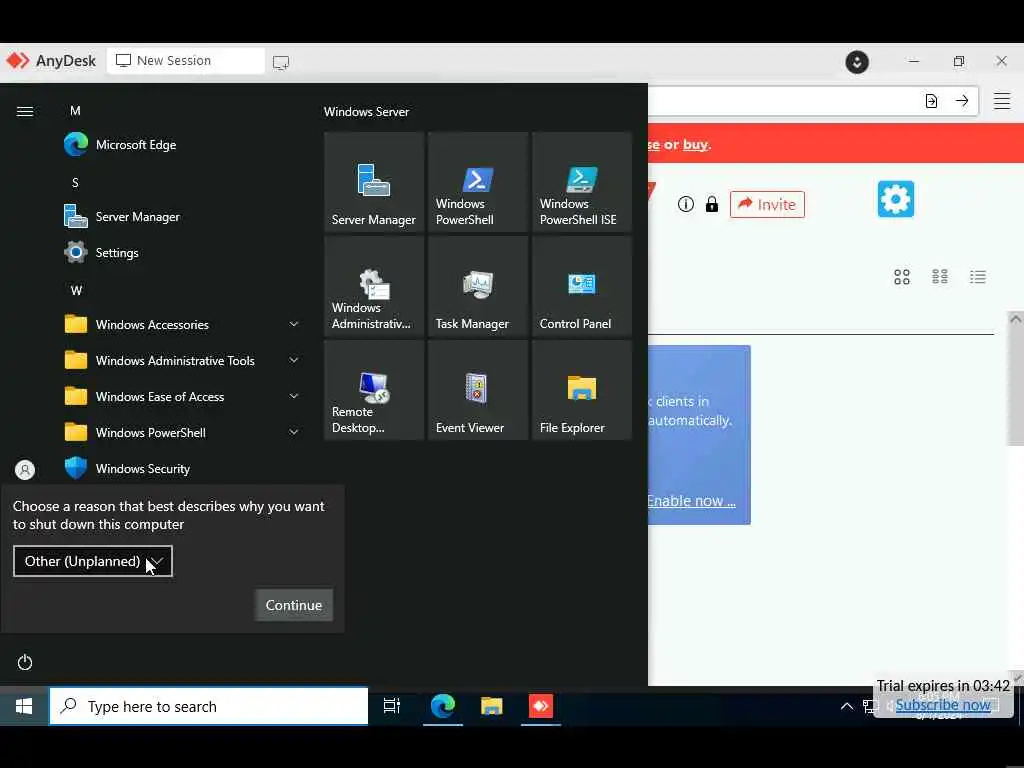
Task: Click the letter M heading in the app list
Action: coord(75,111)
